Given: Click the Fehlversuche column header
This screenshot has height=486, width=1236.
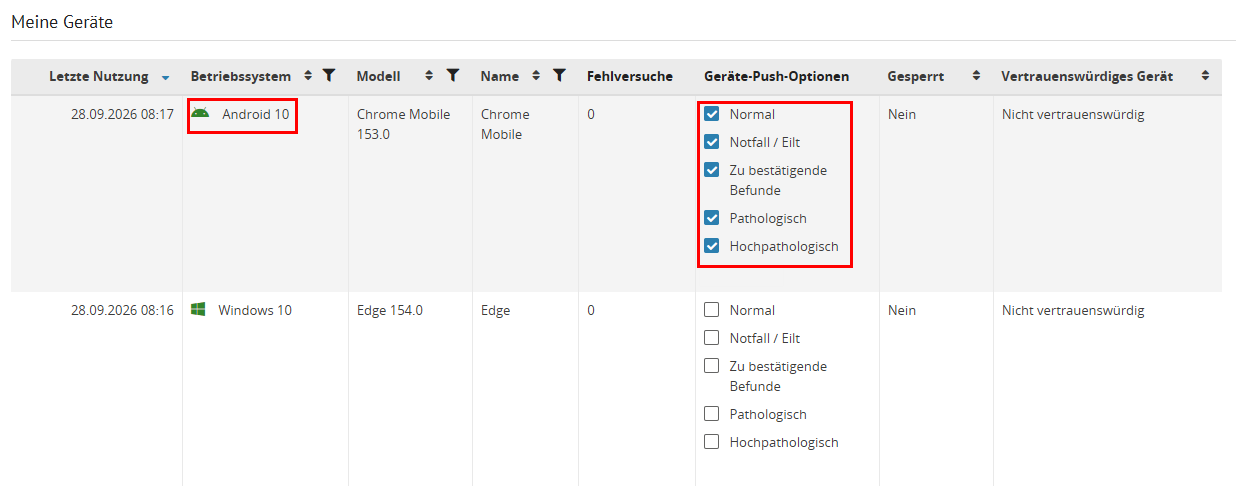Looking at the screenshot, I should click(630, 76).
